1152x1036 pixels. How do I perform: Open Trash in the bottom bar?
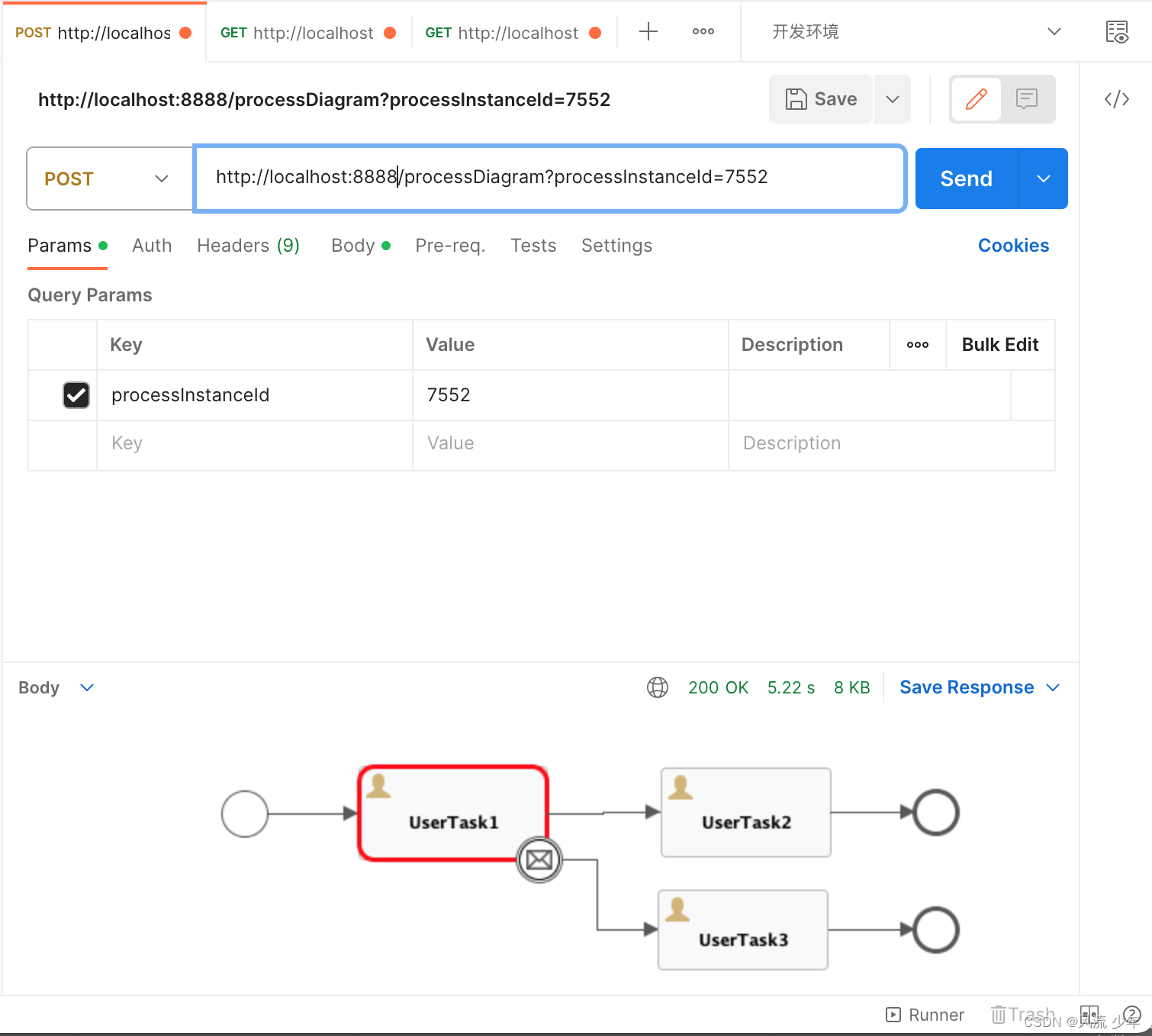(1022, 1015)
